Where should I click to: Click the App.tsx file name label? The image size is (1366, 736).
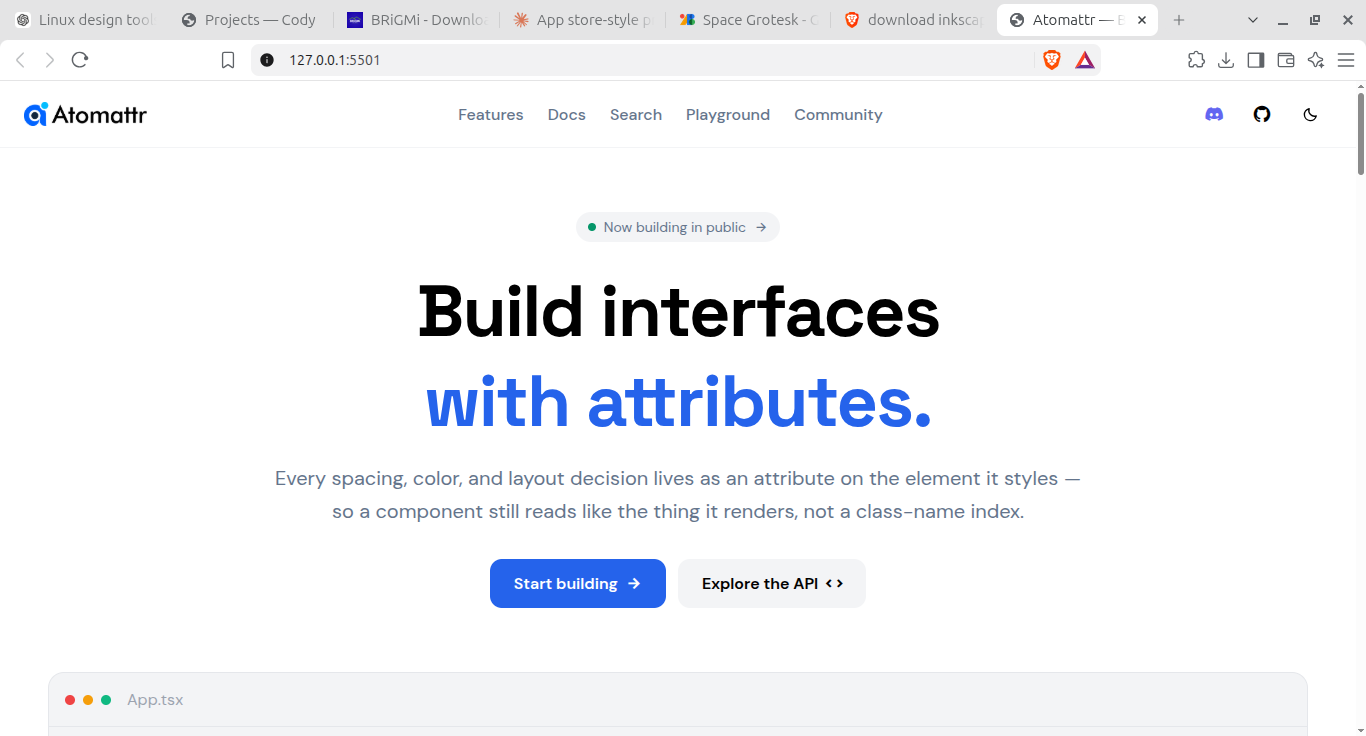155,700
